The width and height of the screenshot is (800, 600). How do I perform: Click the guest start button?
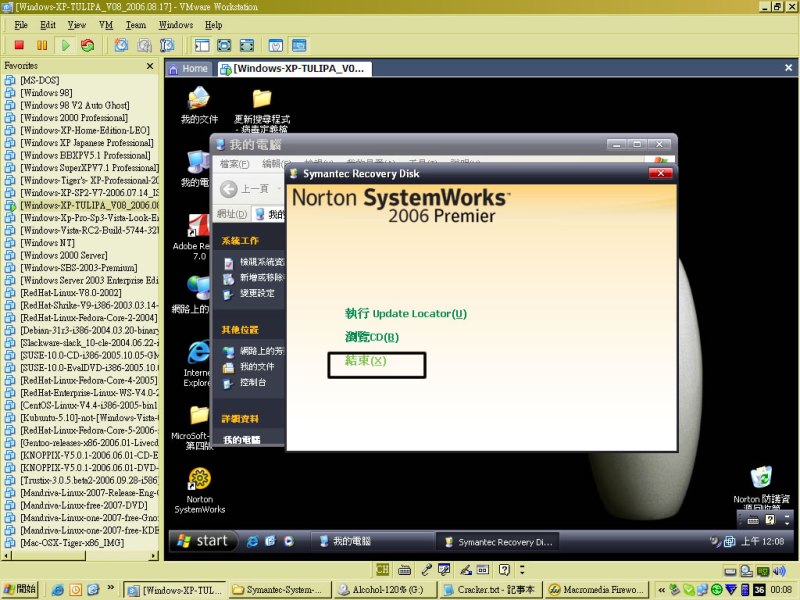tap(203, 541)
